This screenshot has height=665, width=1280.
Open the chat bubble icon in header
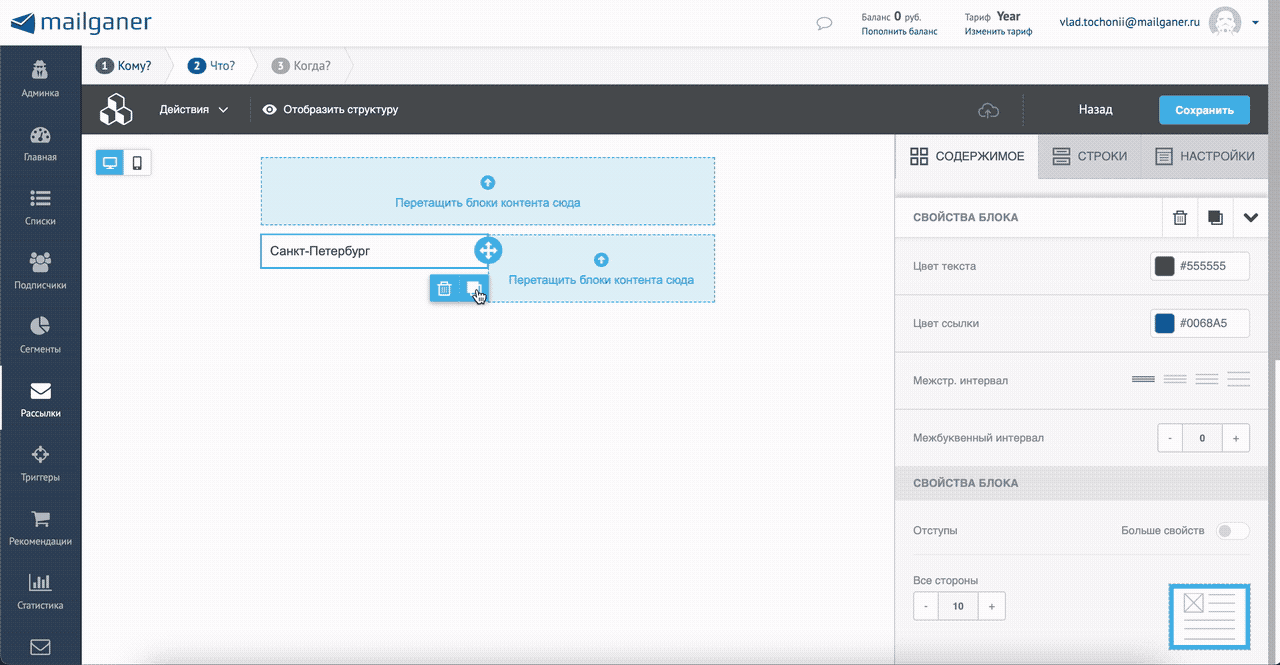[825, 24]
